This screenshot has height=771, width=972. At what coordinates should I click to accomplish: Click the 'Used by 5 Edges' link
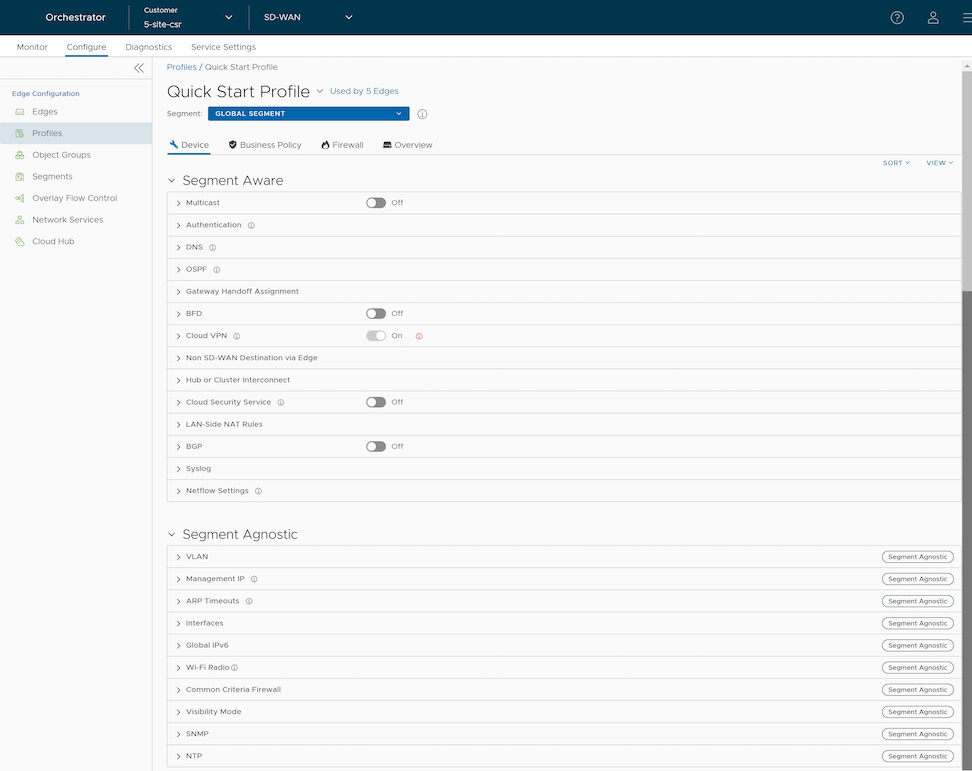click(x=364, y=91)
